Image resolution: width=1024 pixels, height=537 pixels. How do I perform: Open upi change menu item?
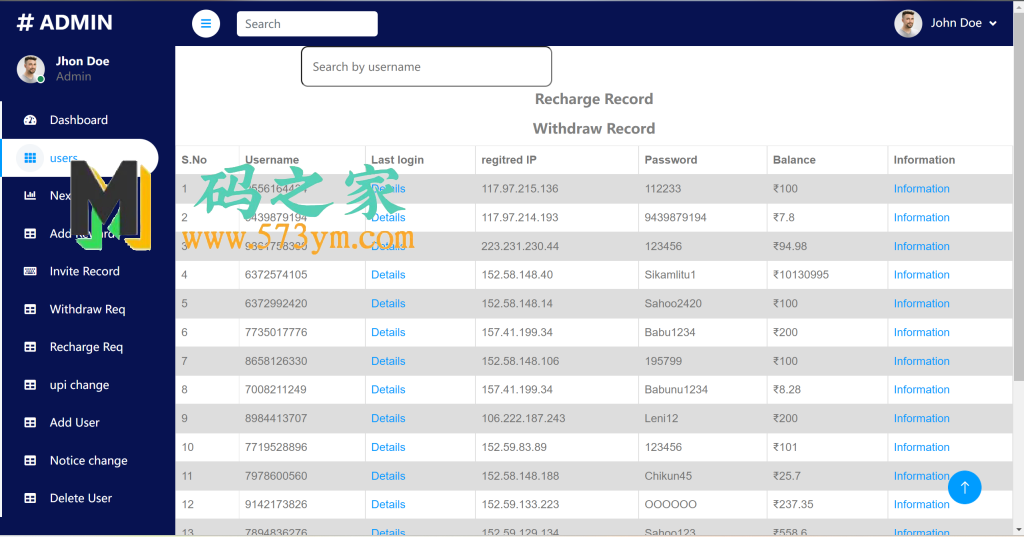pyautogui.click(x=79, y=385)
